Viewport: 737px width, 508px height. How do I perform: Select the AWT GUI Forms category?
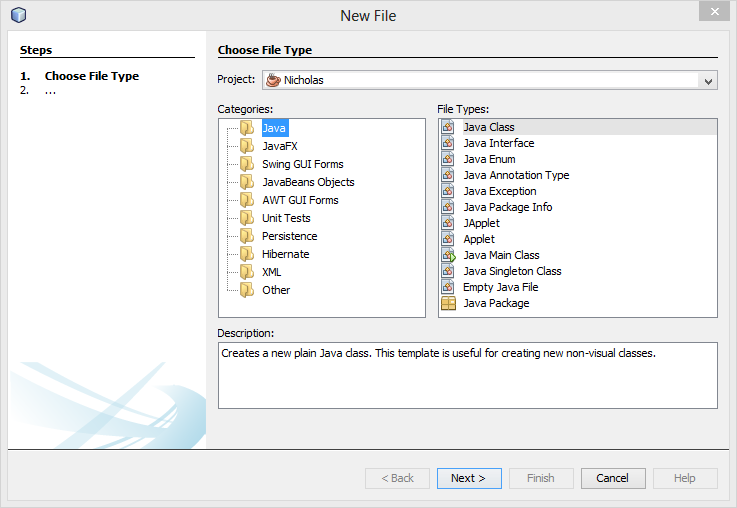click(x=300, y=200)
